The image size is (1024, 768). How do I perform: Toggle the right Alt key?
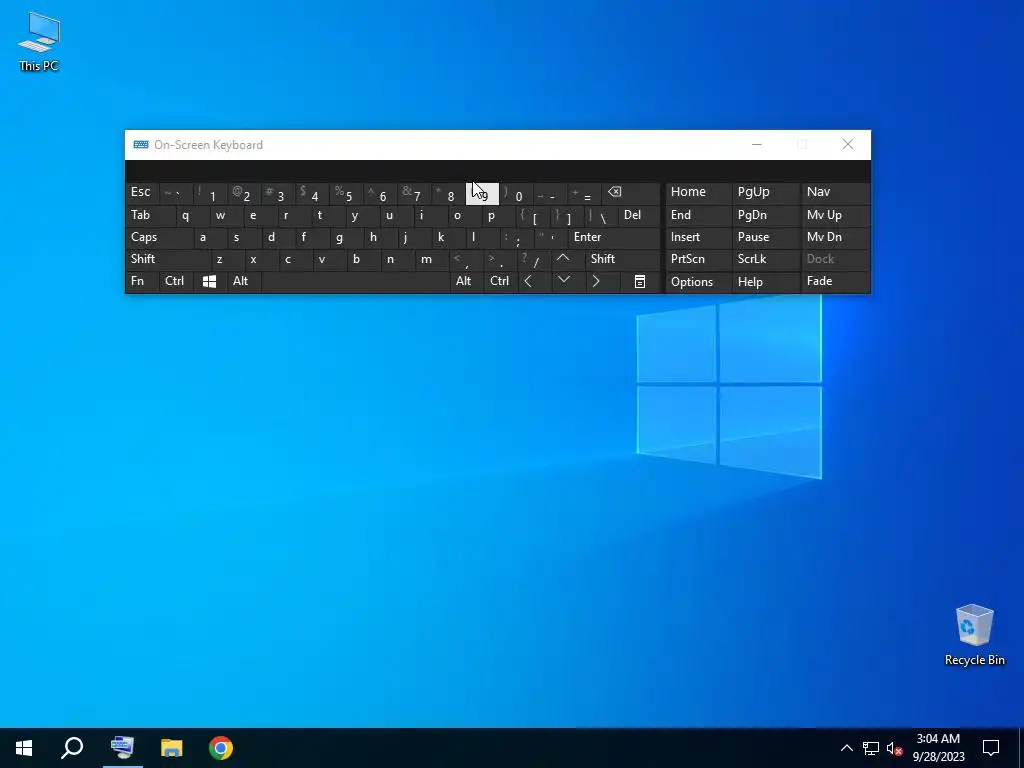click(x=466, y=281)
